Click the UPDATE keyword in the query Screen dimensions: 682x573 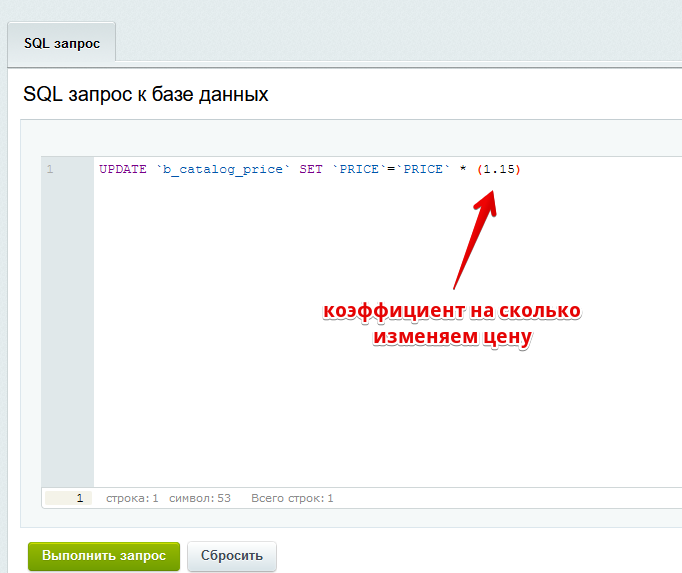[x=120, y=169]
